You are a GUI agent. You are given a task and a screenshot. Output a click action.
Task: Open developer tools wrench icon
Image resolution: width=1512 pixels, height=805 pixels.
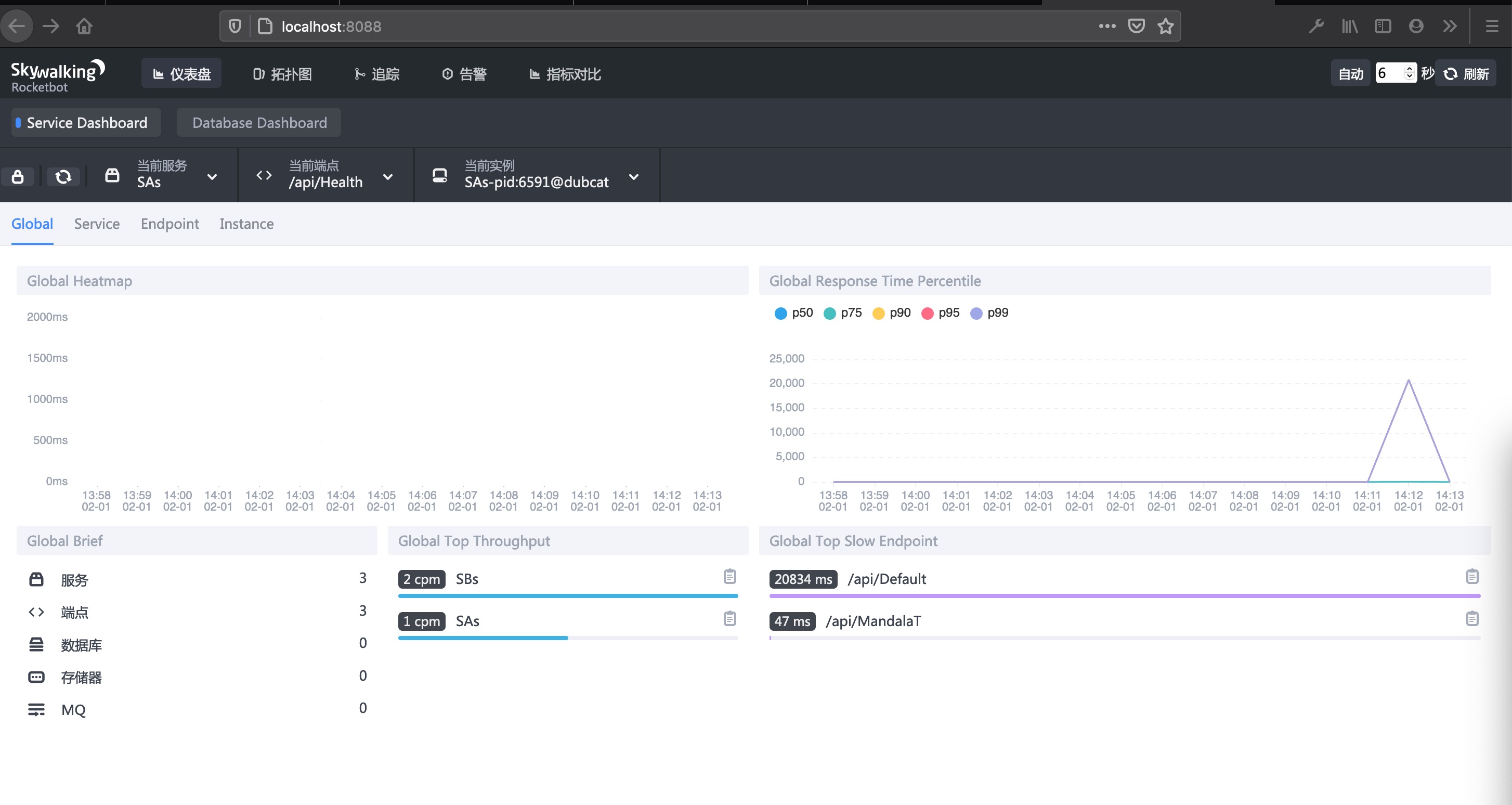pos(1315,27)
